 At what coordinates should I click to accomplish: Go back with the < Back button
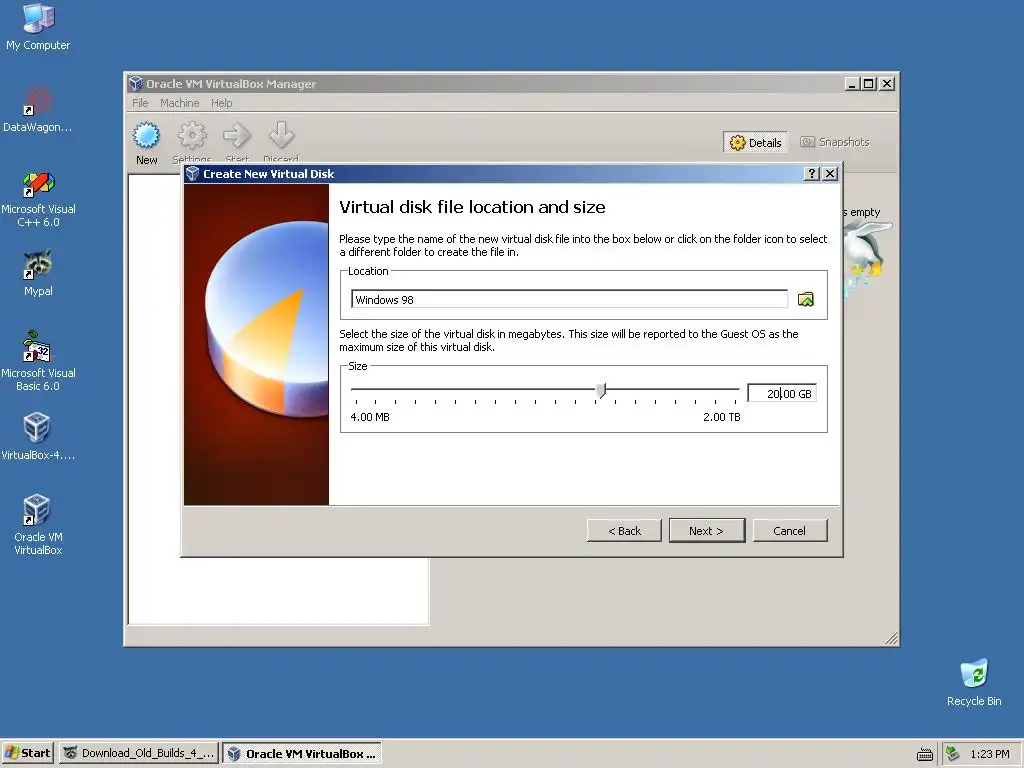pos(624,531)
